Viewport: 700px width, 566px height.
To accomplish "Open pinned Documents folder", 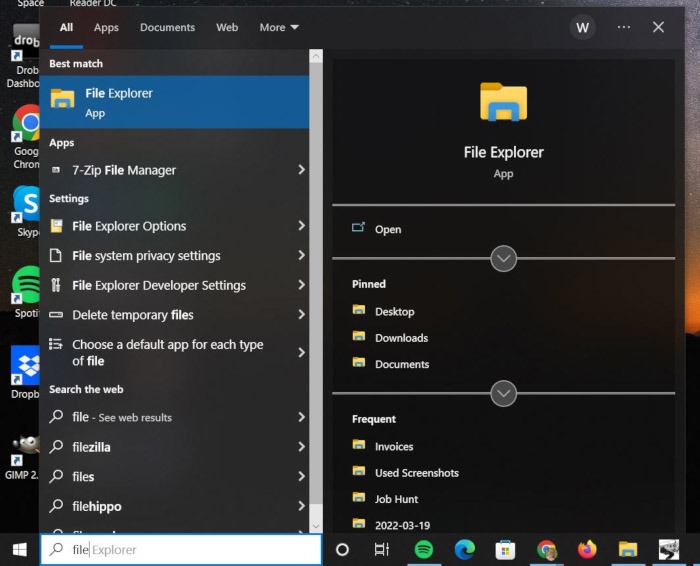I will [x=402, y=364].
